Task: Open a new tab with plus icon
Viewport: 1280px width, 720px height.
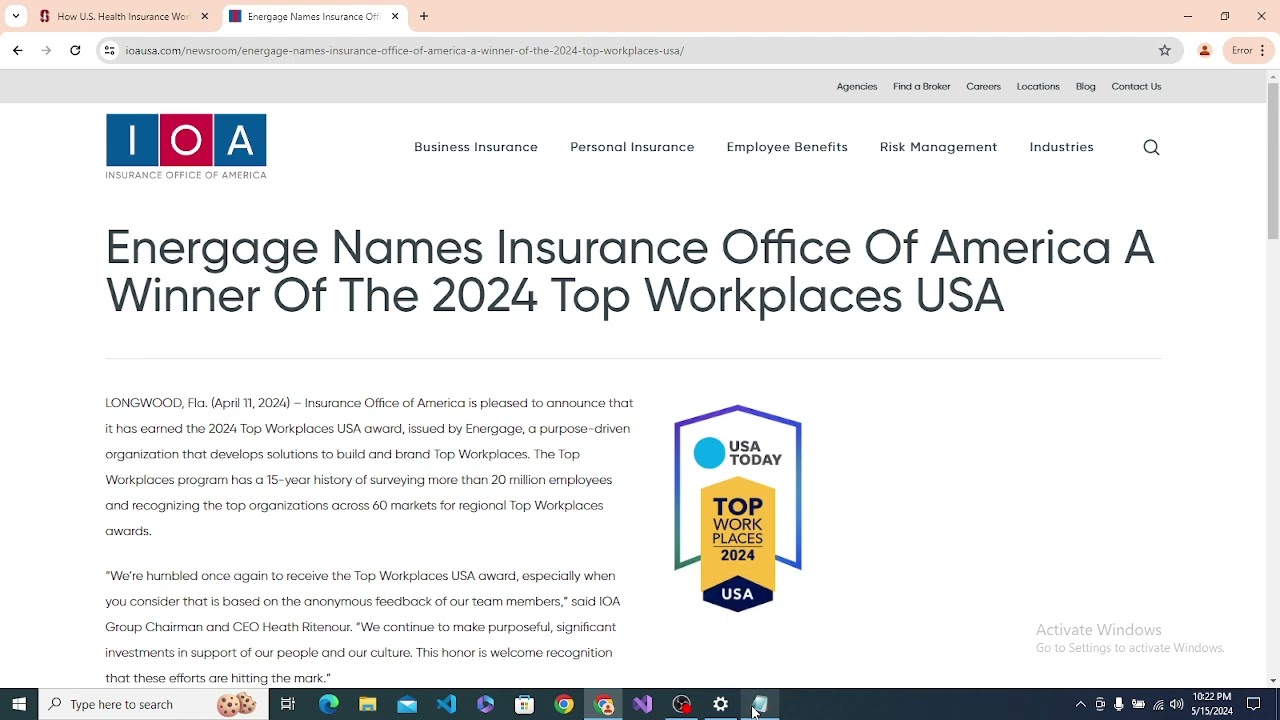Action: click(x=424, y=16)
